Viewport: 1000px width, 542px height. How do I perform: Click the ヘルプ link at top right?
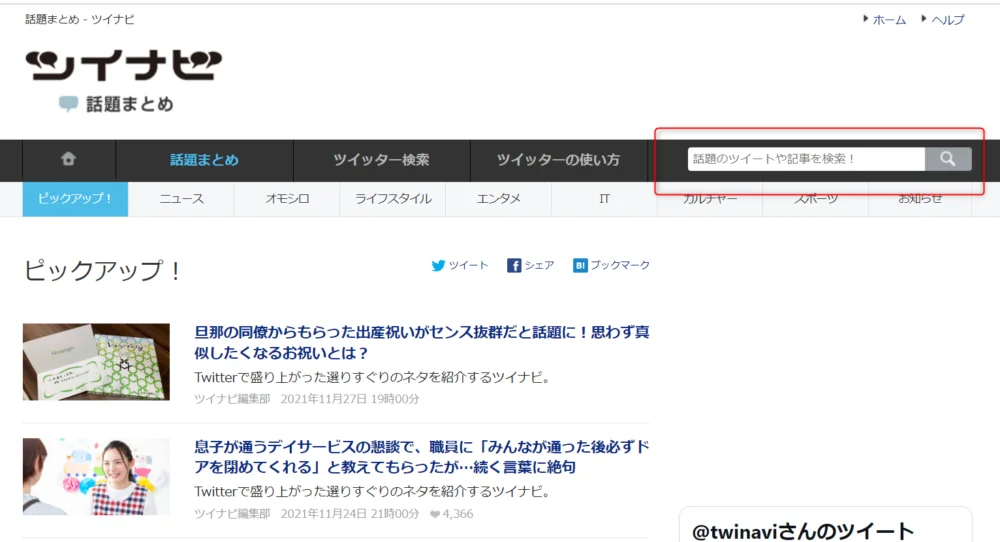pyautogui.click(x=948, y=20)
